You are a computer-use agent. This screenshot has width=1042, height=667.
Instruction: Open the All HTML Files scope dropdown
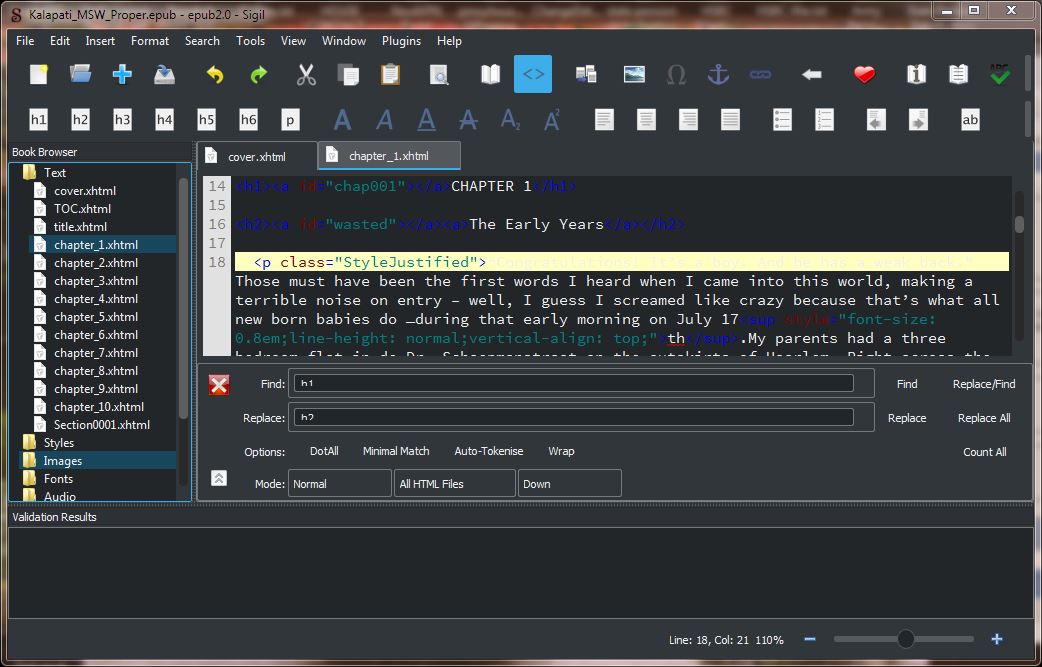[454, 484]
